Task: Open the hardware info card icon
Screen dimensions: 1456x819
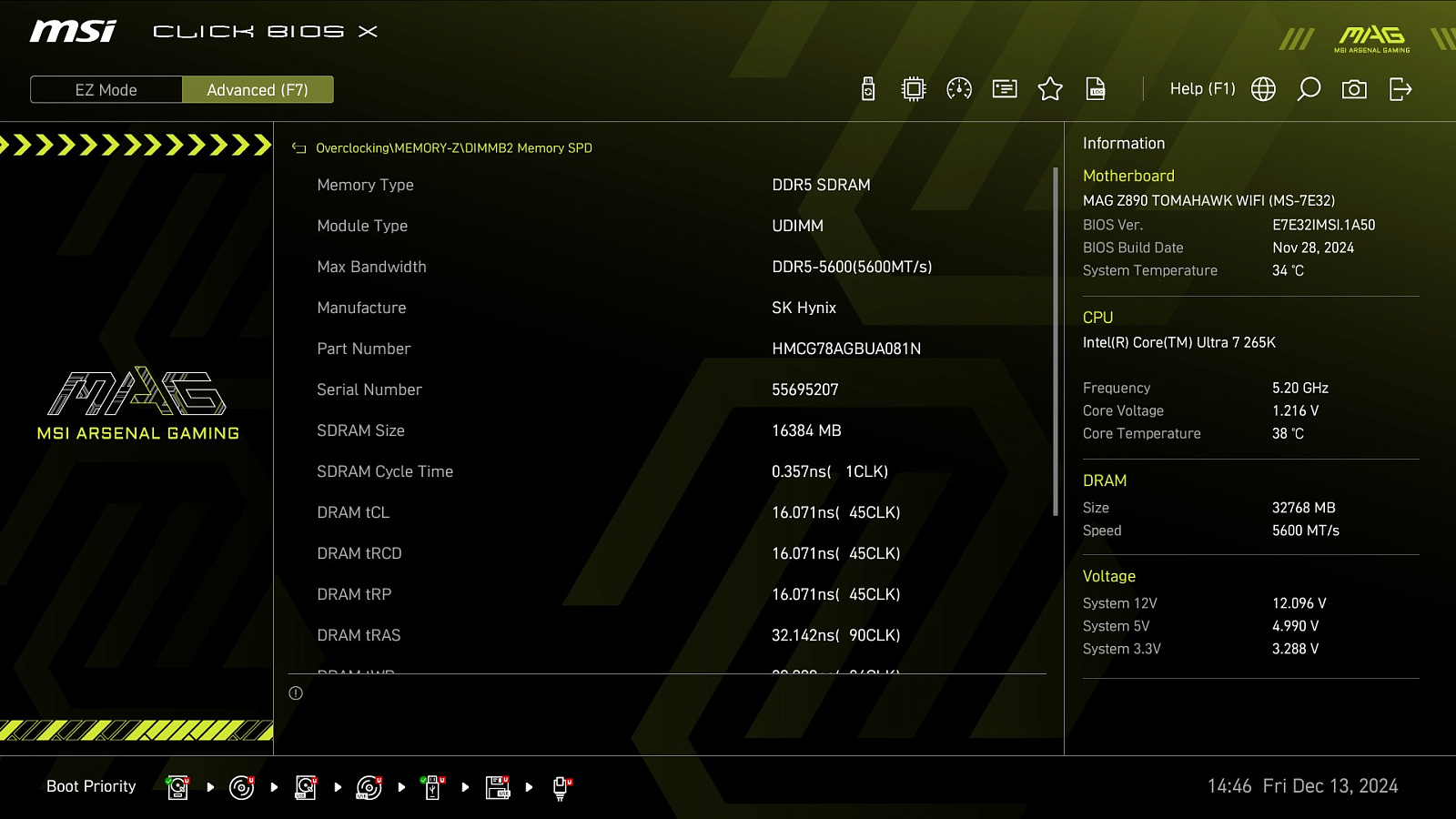Action: (x=1005, y=88)
